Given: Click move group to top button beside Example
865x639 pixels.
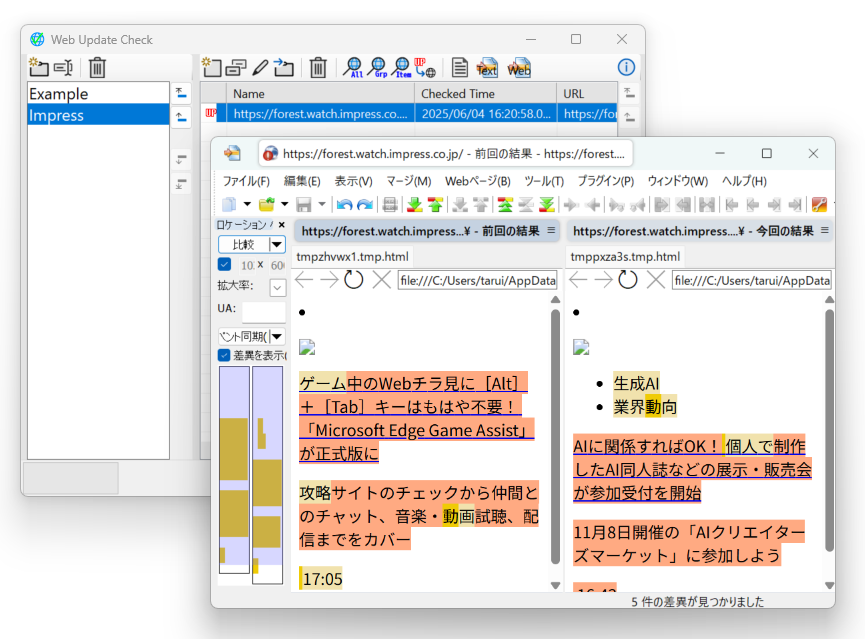Looking at the screenshot, I should (181, 93).
